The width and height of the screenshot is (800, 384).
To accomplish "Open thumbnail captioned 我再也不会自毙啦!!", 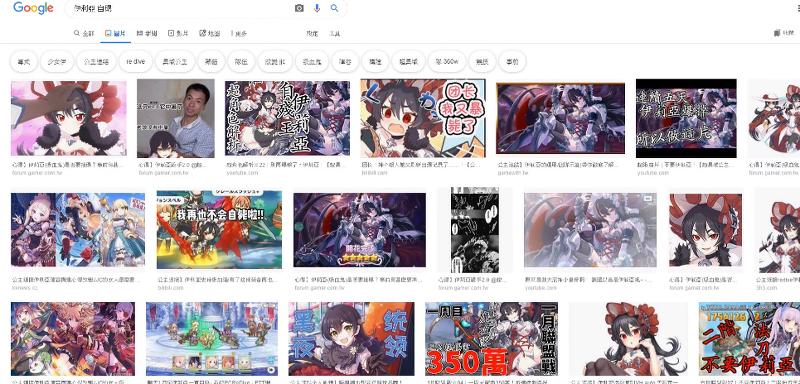I will [x=219, y=230].
